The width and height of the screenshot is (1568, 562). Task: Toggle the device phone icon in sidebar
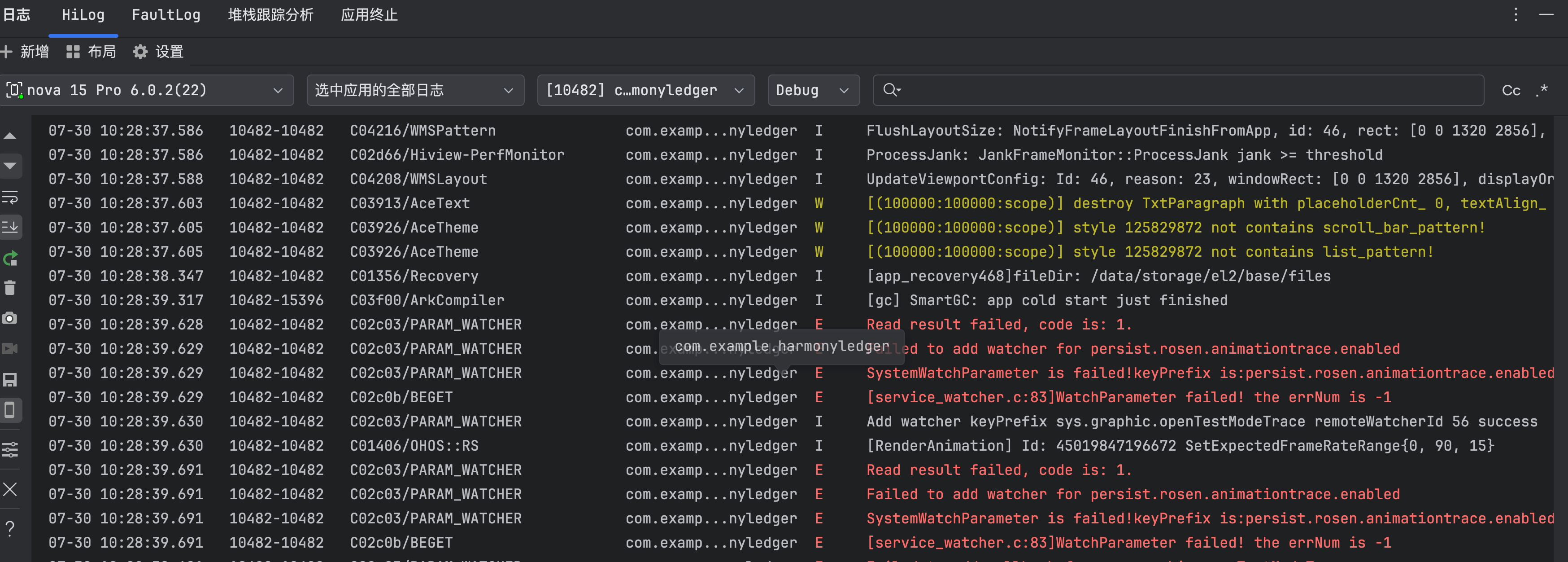click(10, 410)
